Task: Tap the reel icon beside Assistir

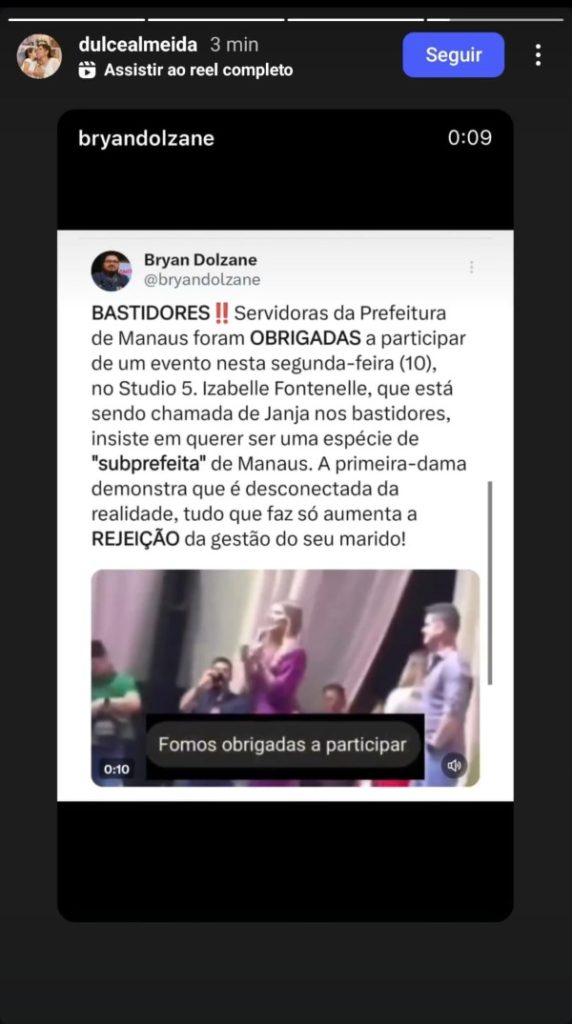Action: point(87,70)
